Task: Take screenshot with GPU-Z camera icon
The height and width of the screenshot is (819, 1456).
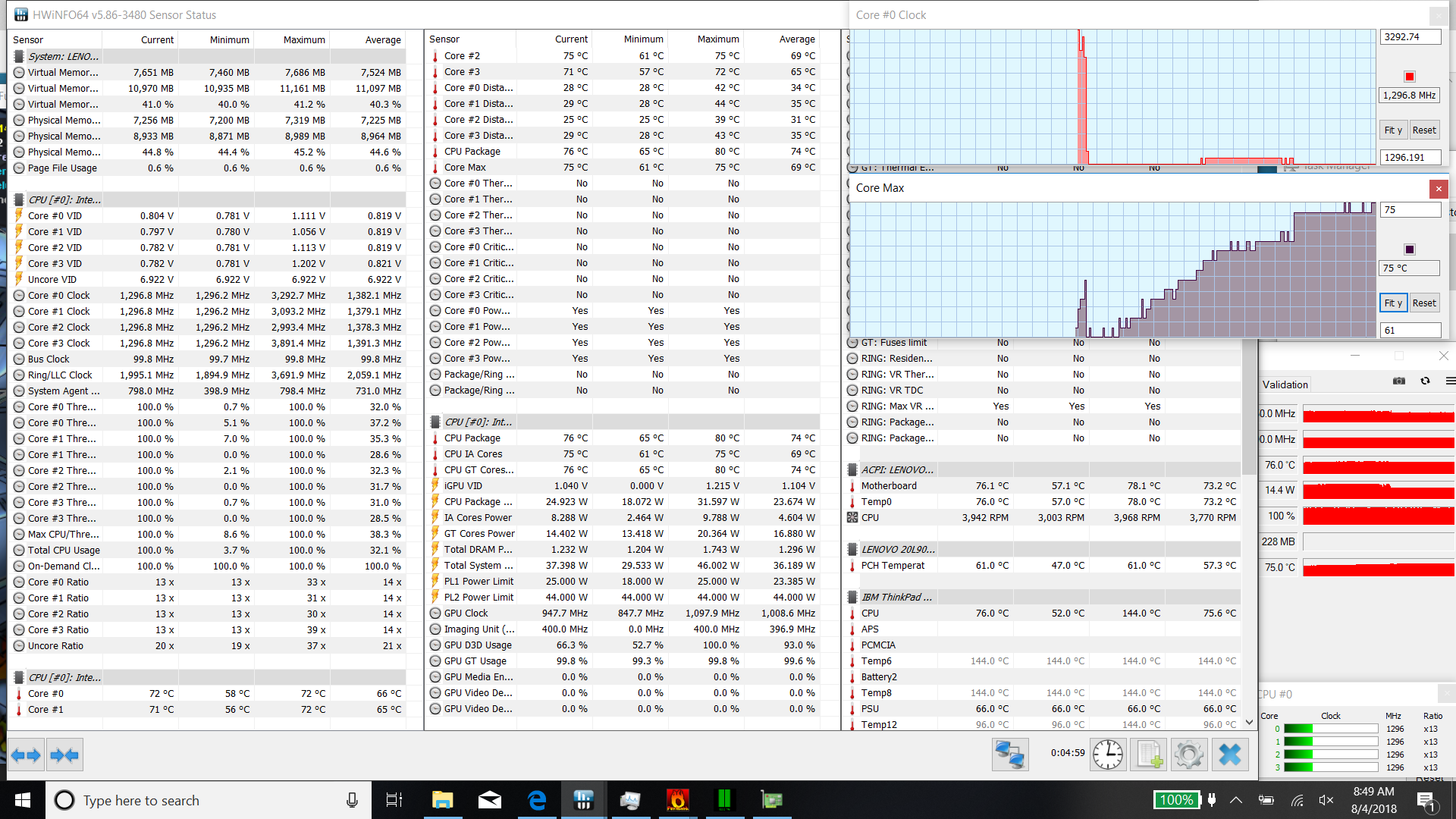Action: point(1399,381)
